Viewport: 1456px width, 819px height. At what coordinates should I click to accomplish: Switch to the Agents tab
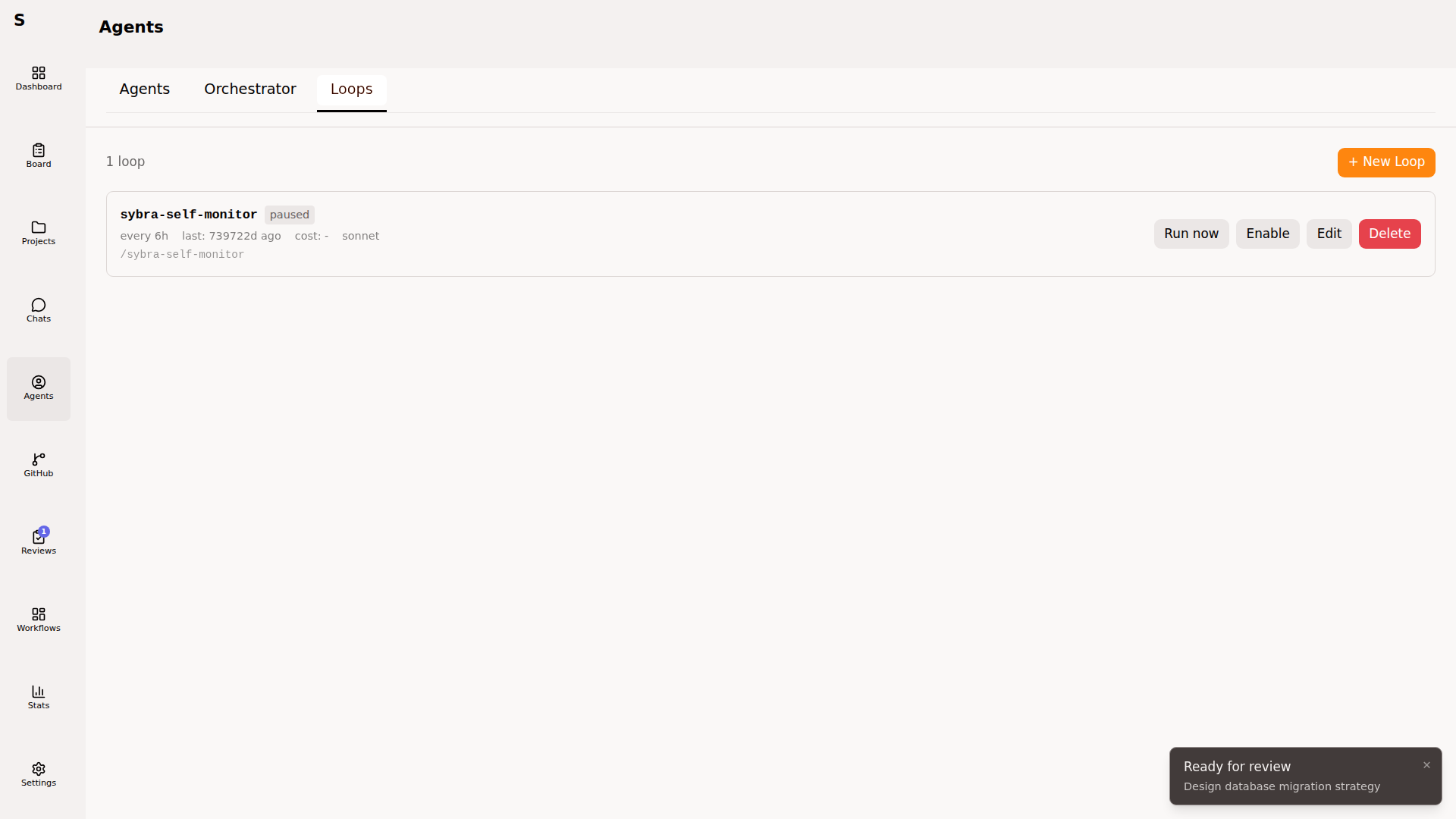(x=144, y=89)
